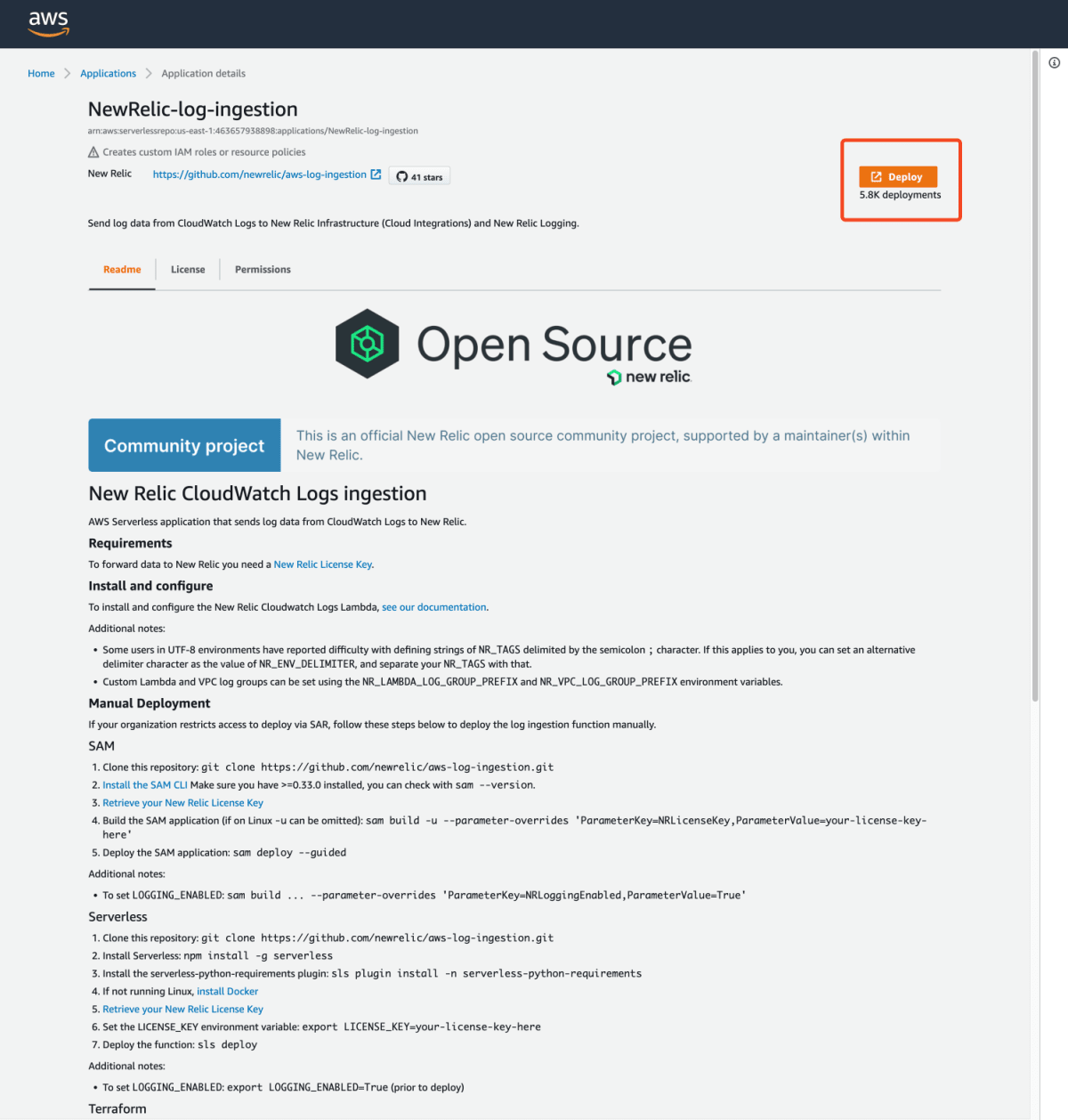
Task: Click the Requirements heading
Action: click(130, 543)
